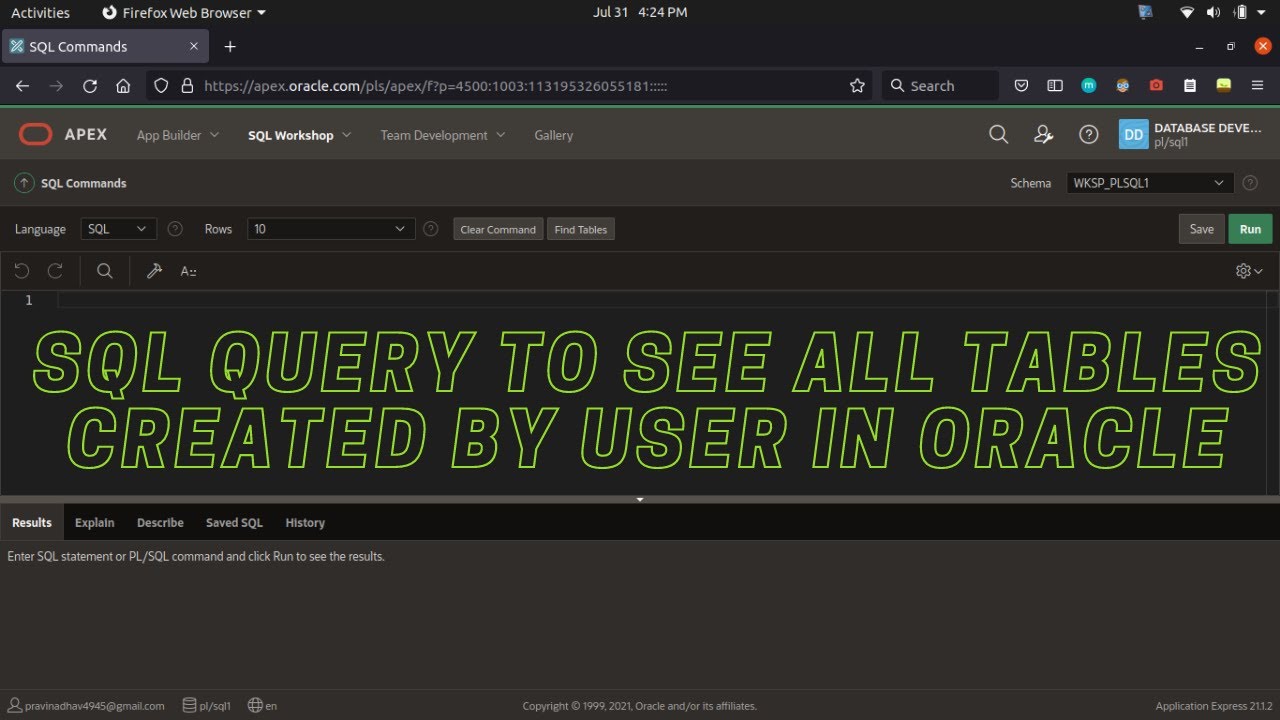Screen dimensions: 1280x720
Task: Click the editor Find magnifier icon
Action: tap(104, 271)
